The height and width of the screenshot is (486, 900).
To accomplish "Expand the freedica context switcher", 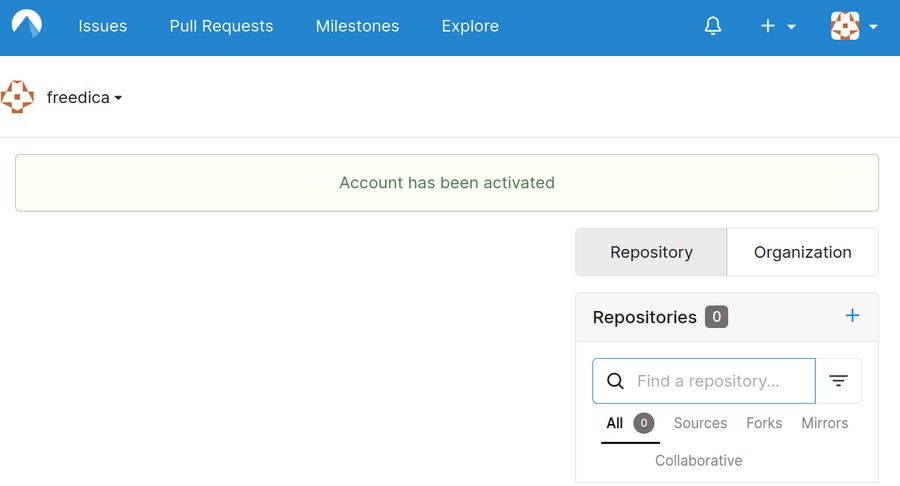I will pos(84,98).
